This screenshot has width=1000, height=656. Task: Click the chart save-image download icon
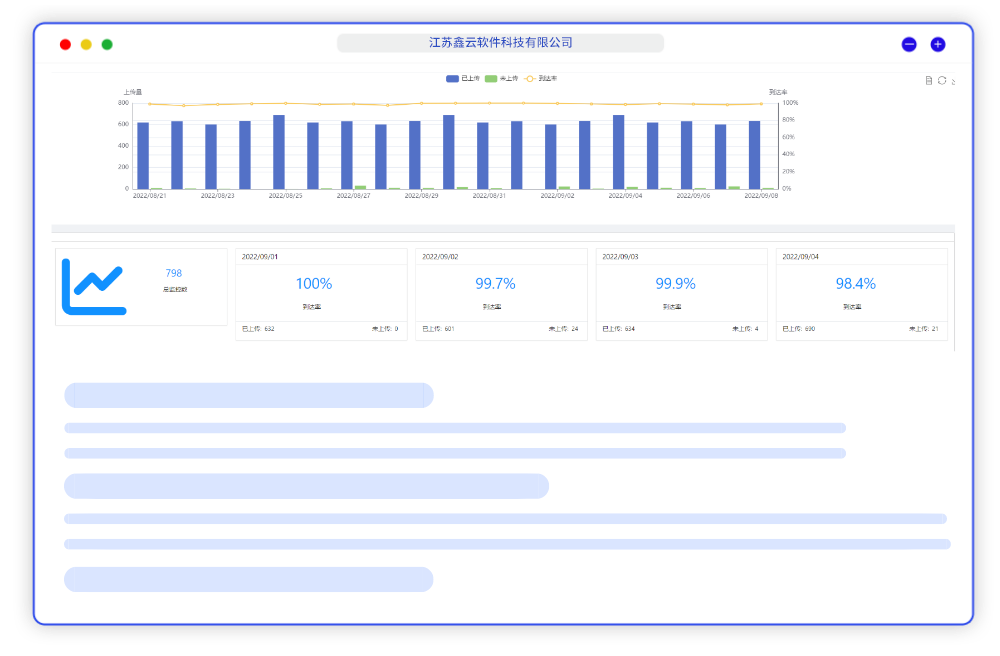coord(953,81)
